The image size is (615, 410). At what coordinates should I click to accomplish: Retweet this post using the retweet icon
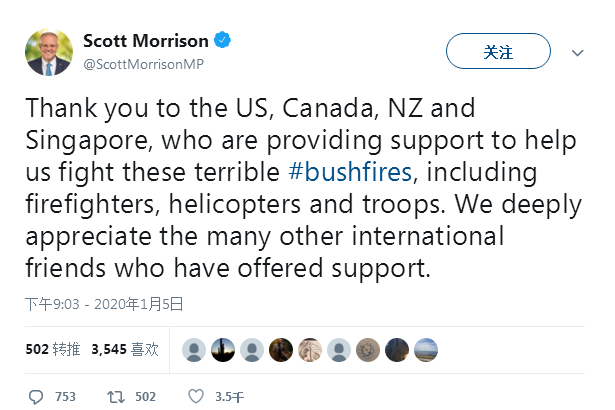click(x=116, y=396)
